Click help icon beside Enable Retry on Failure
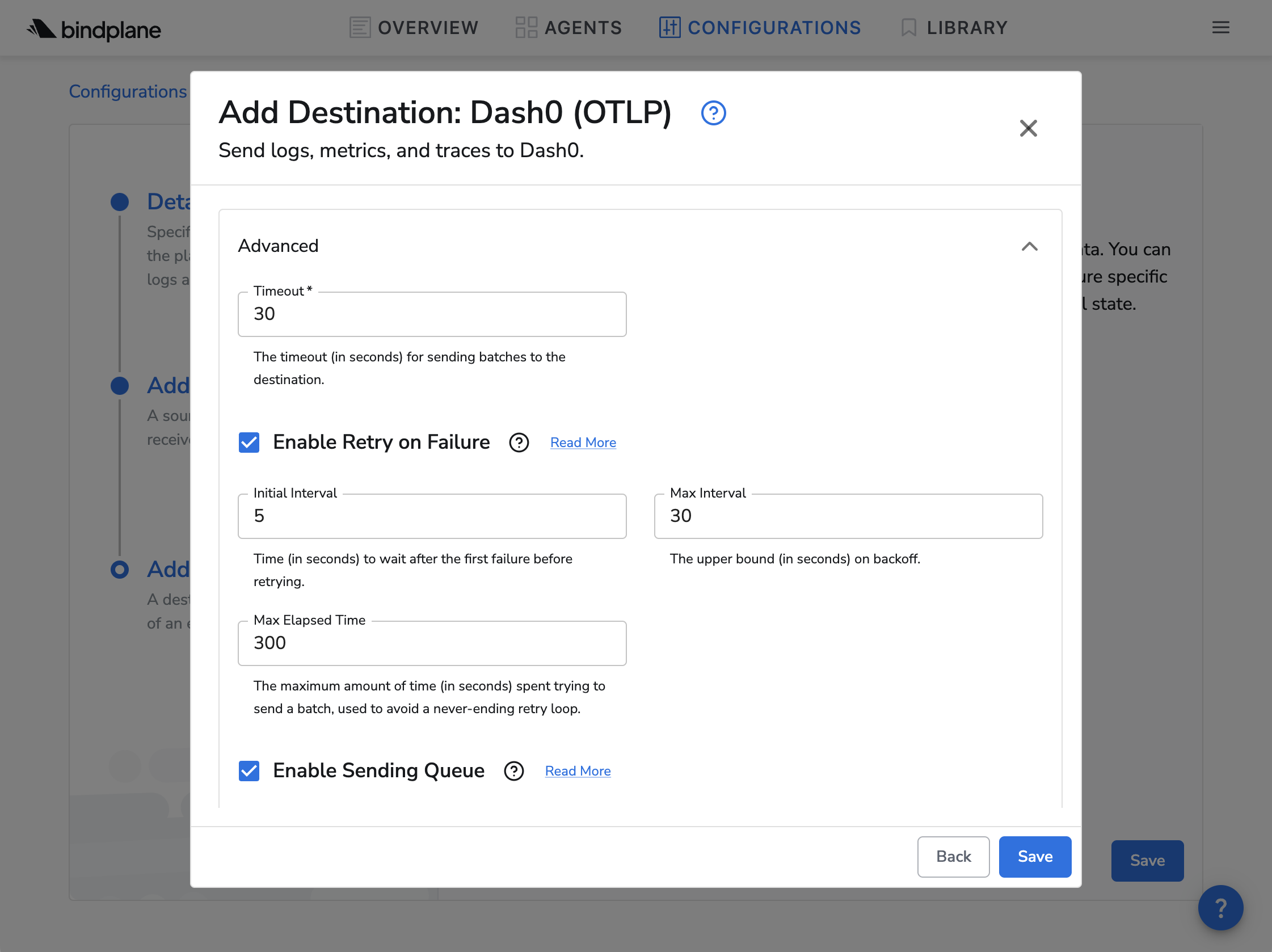Image resolution: width=1272 pixels, height=952 pixels. pos(519,443)
